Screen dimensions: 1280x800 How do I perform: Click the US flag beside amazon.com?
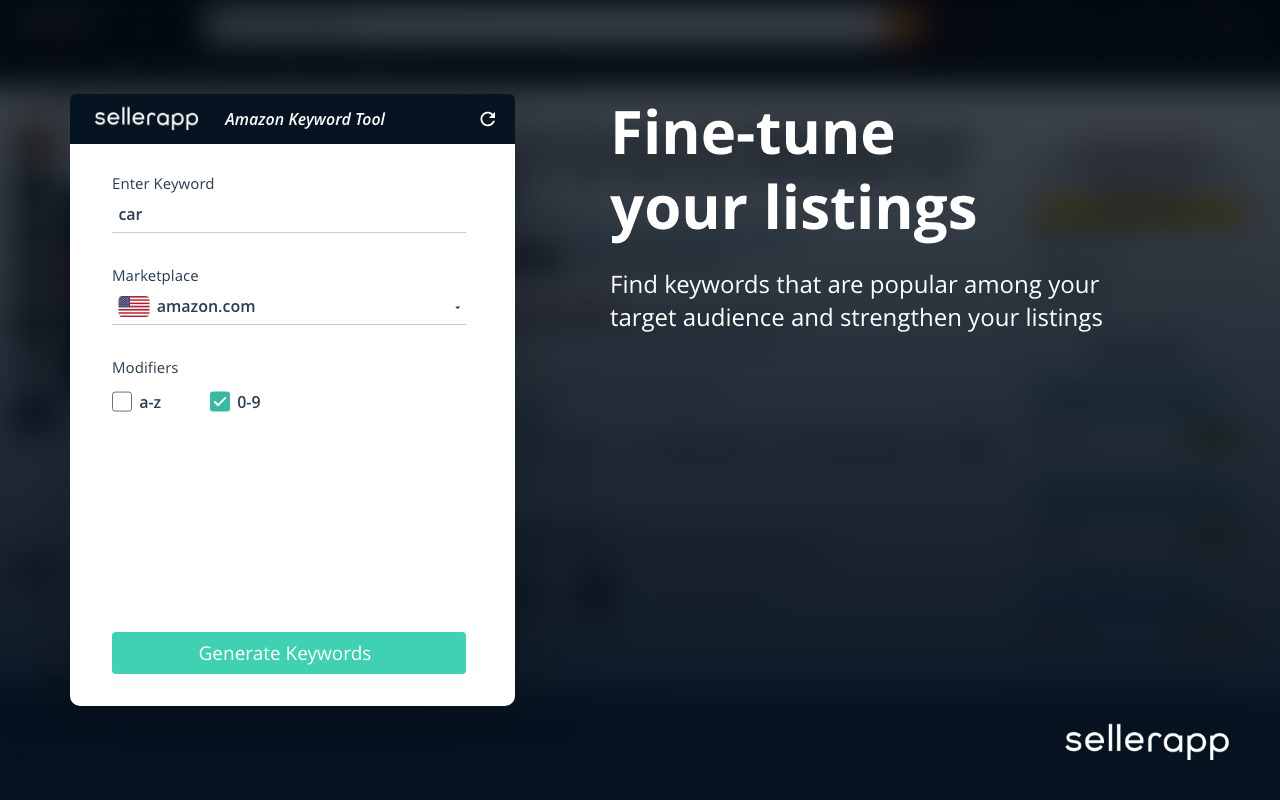click(132, 306)
